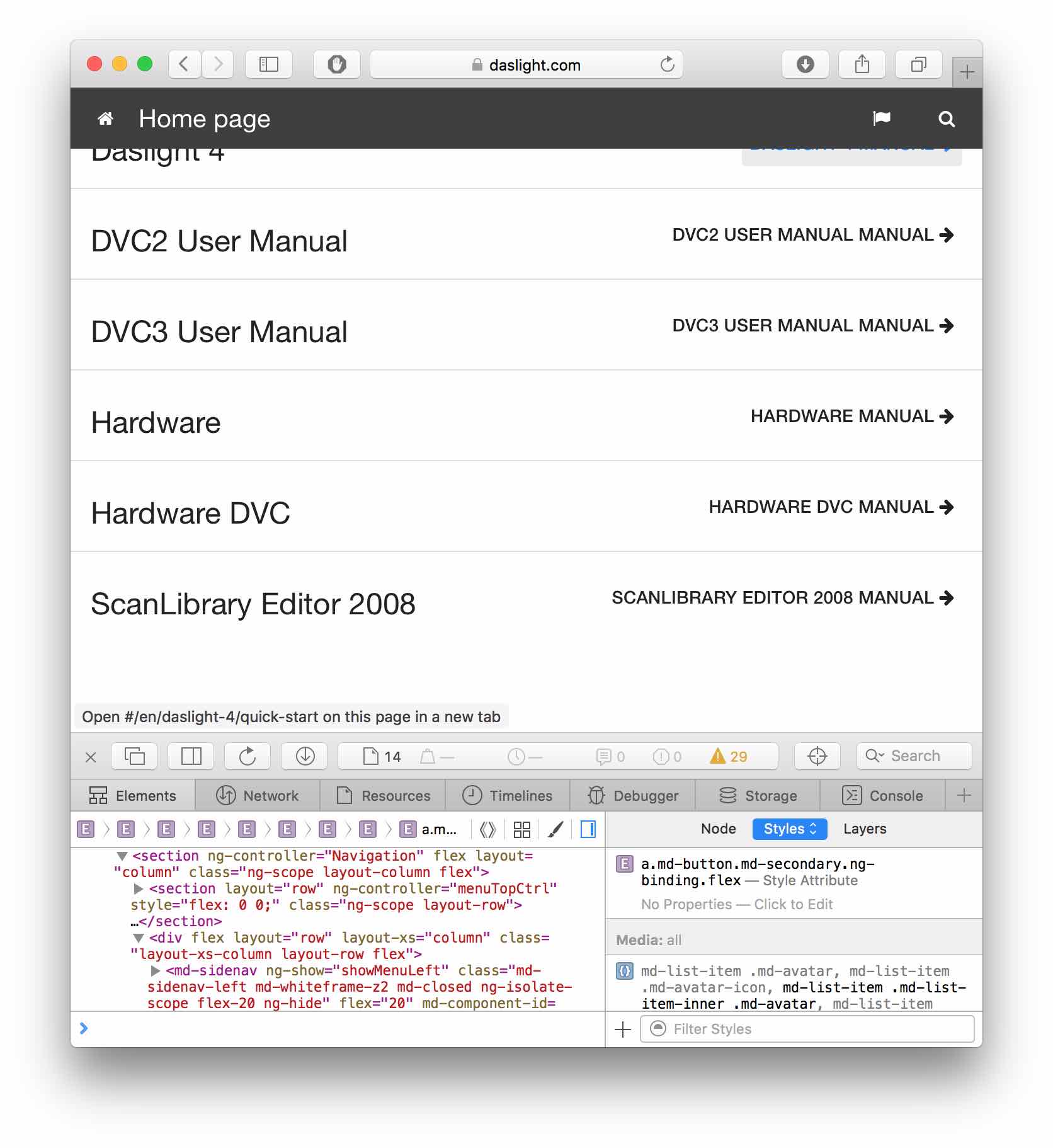The width and height of the screenshot is (1053, 1148).
Task: Dock the inspector to the side
Action: tap(191, 756)
